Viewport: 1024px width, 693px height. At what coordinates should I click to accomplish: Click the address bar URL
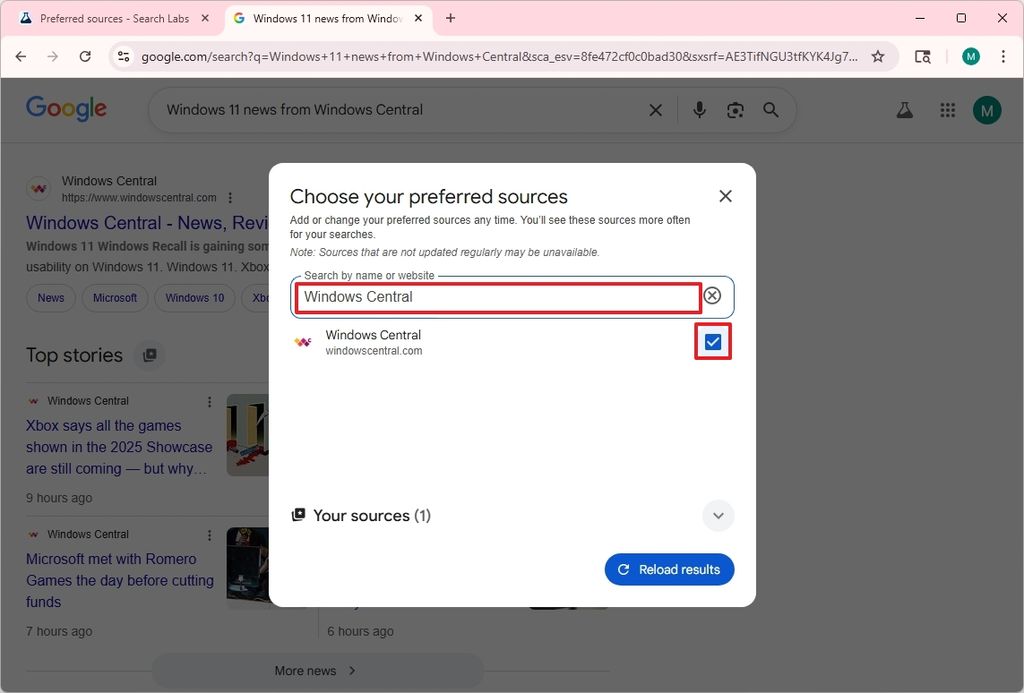[499, 57]
